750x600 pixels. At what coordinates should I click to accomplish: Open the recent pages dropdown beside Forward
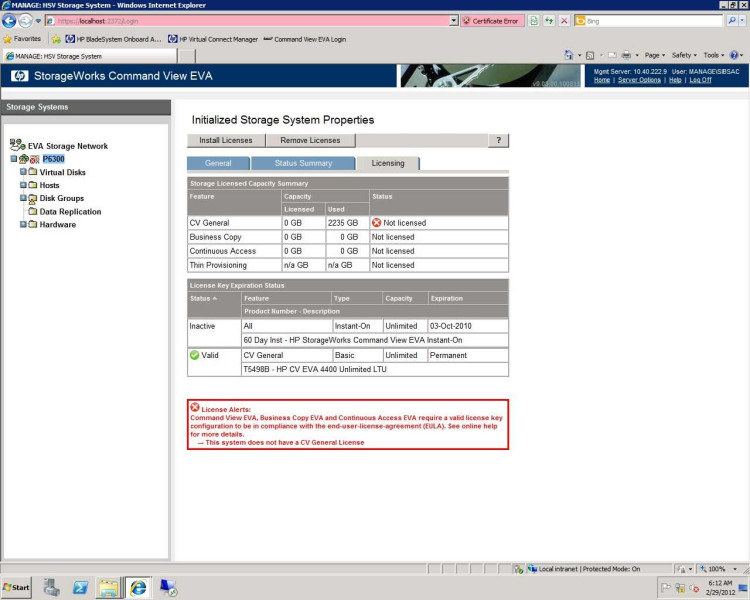tap(38, 21)
